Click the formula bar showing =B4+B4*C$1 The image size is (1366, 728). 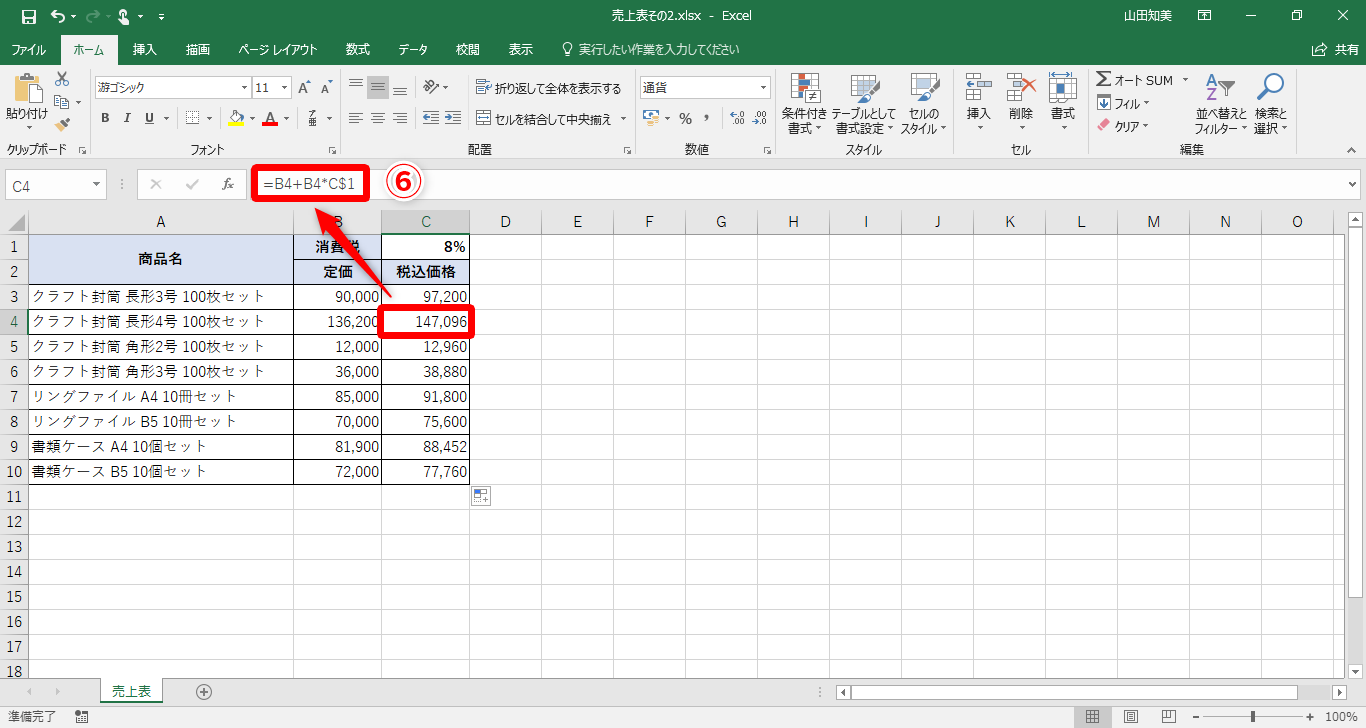[803, 184]
